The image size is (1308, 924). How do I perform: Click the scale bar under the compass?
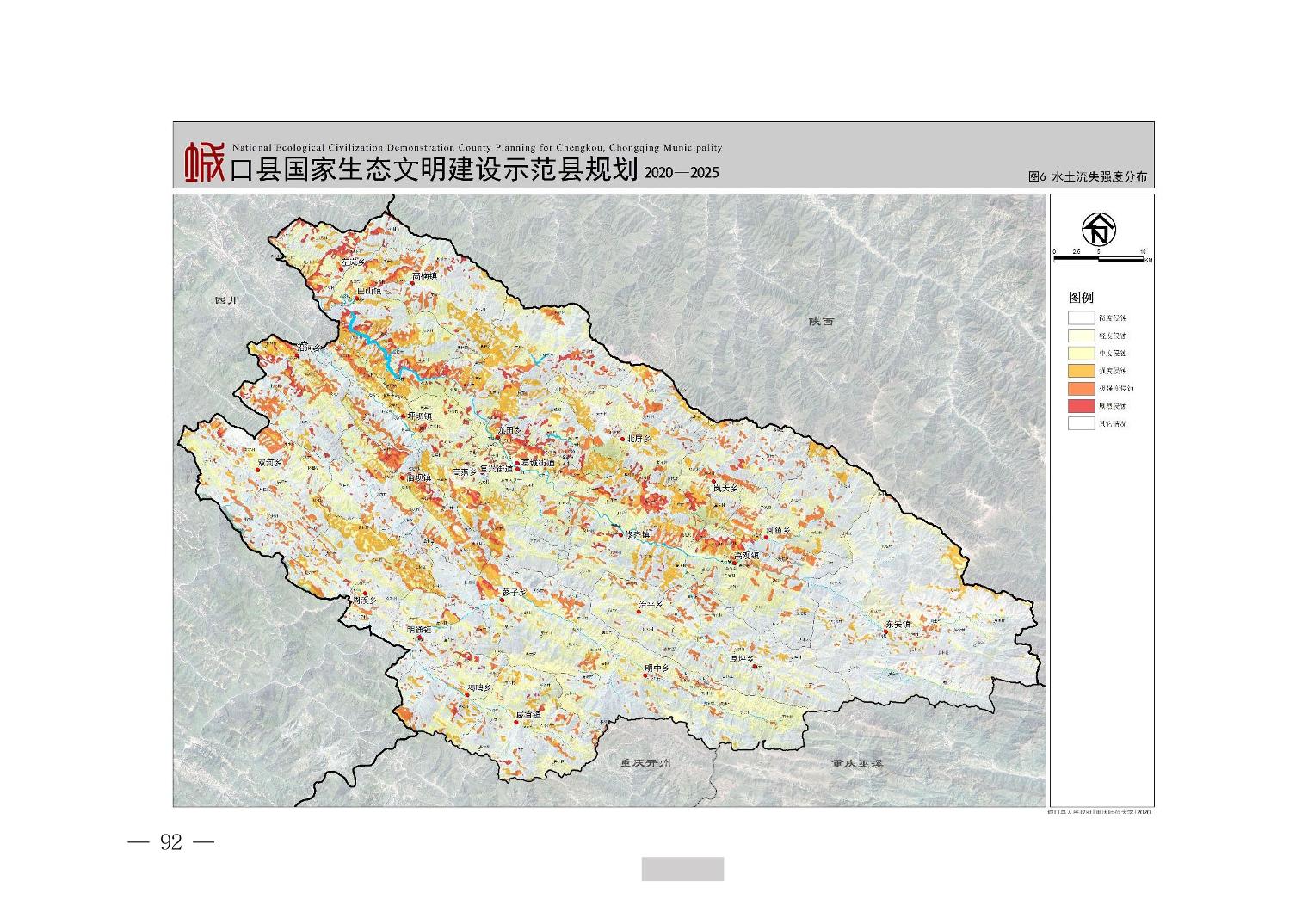click(x=1101, y=257)
